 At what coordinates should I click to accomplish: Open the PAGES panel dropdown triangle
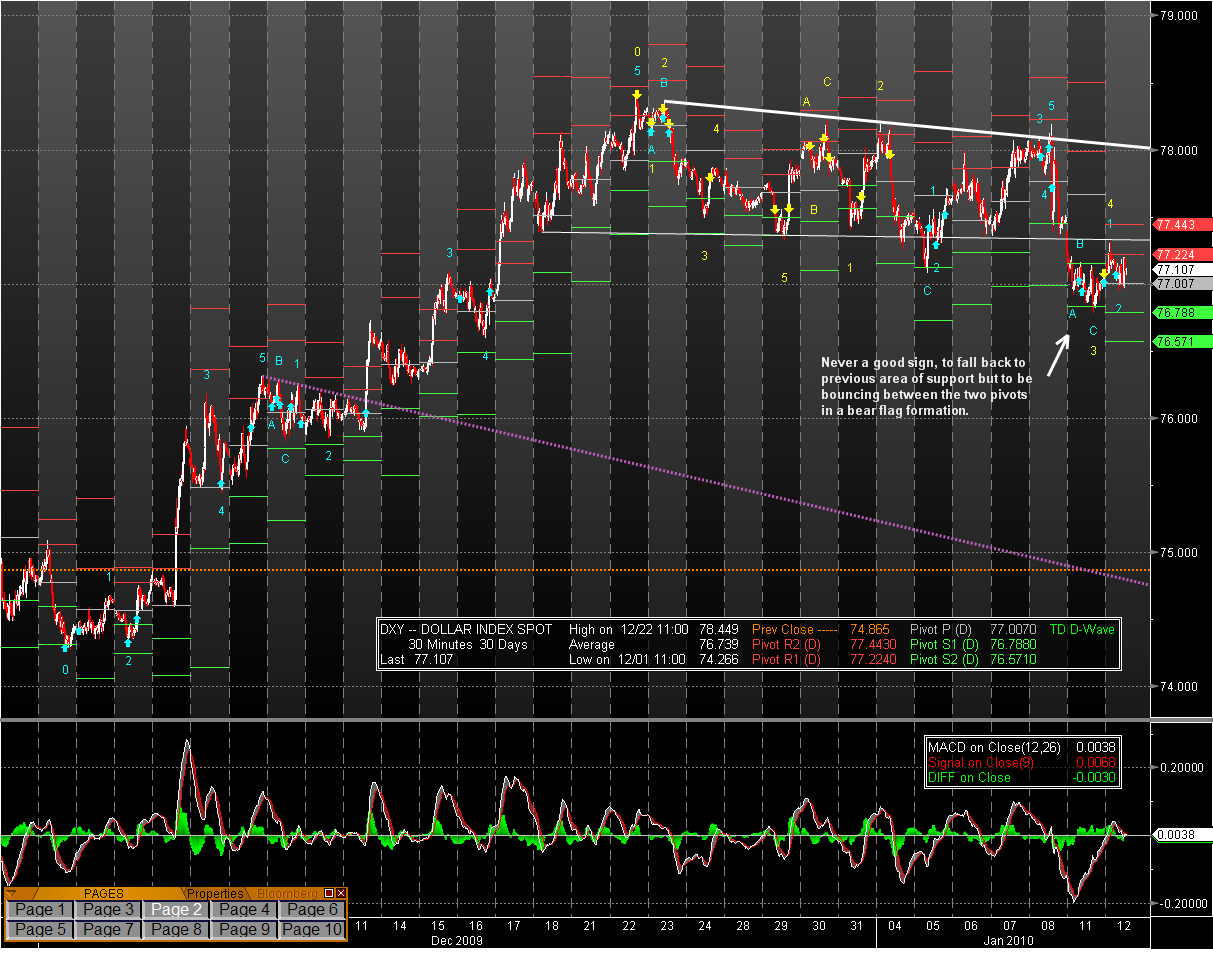[x=11, y=893]
